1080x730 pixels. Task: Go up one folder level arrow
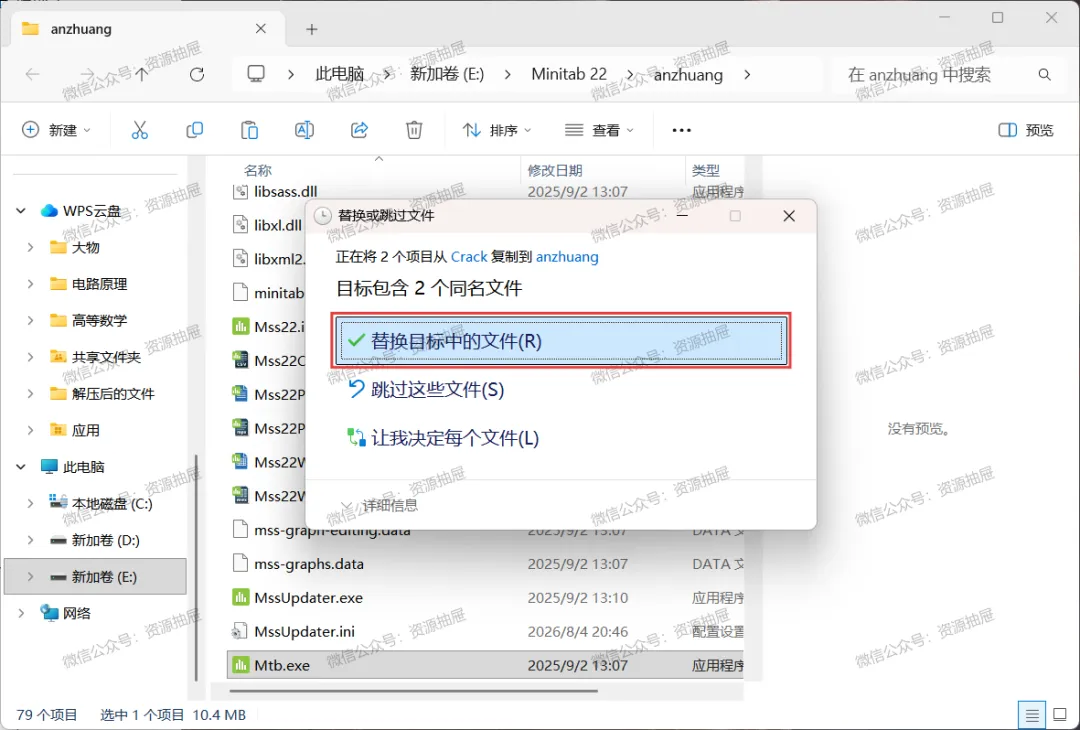(142, 74)
